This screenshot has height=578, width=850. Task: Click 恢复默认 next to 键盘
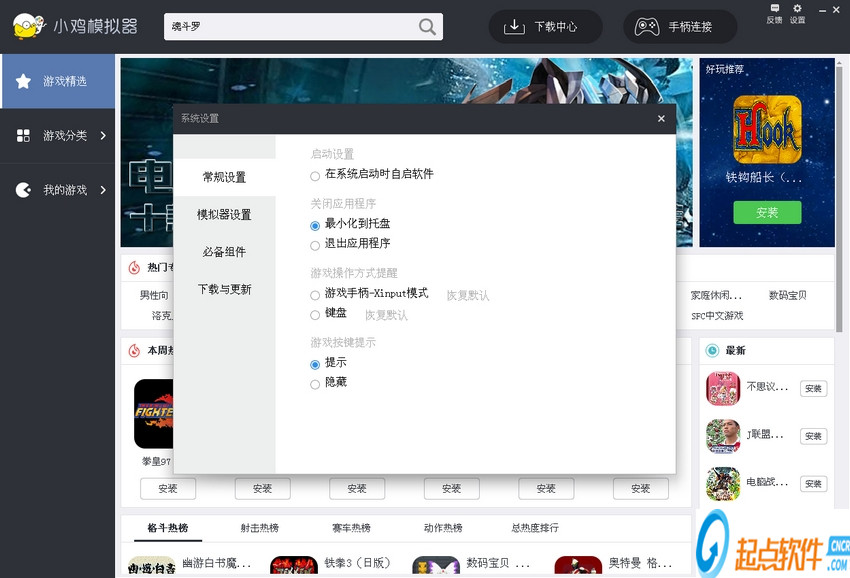tap(387, 315)
